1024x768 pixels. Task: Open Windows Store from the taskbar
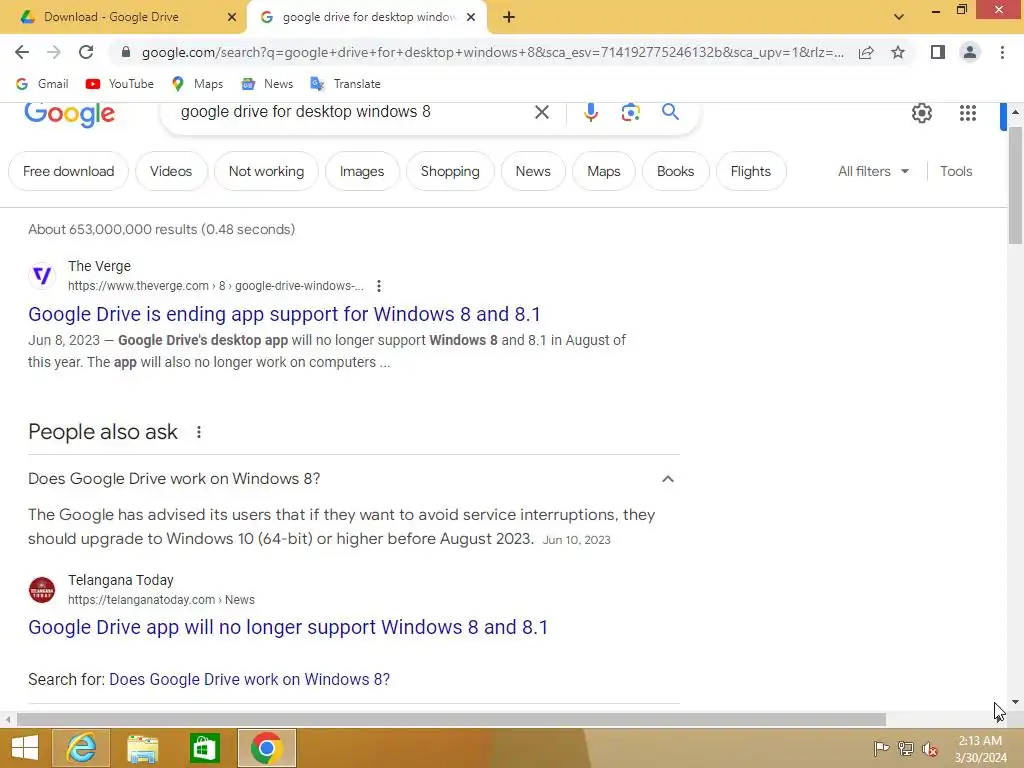204,748
